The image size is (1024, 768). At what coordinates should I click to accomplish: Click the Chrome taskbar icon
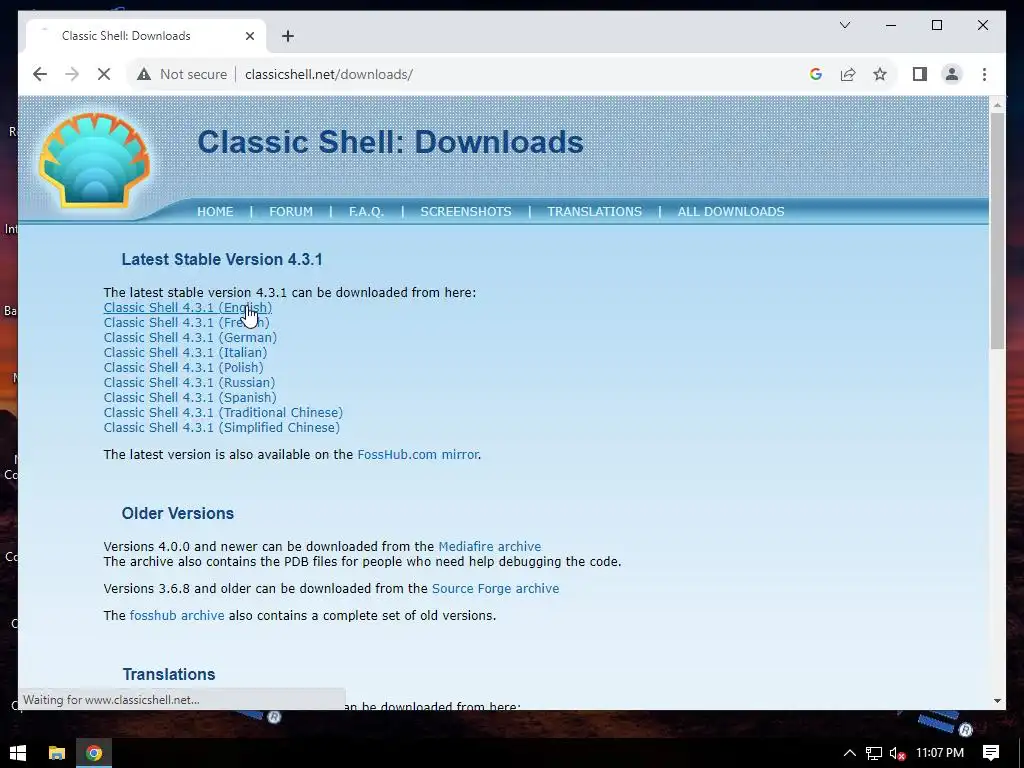[94, 753]
